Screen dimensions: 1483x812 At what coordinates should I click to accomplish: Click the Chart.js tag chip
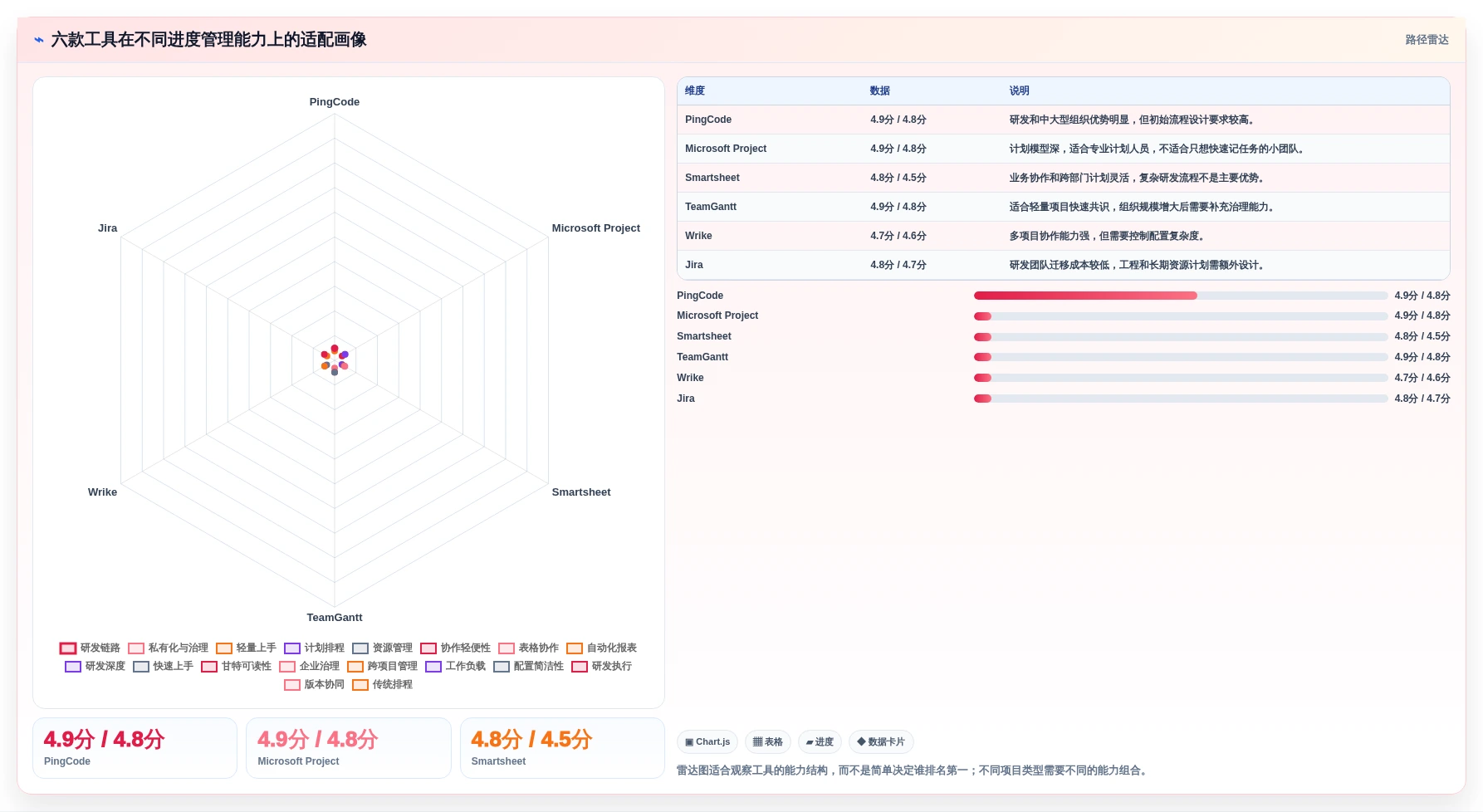click(707, 741)
